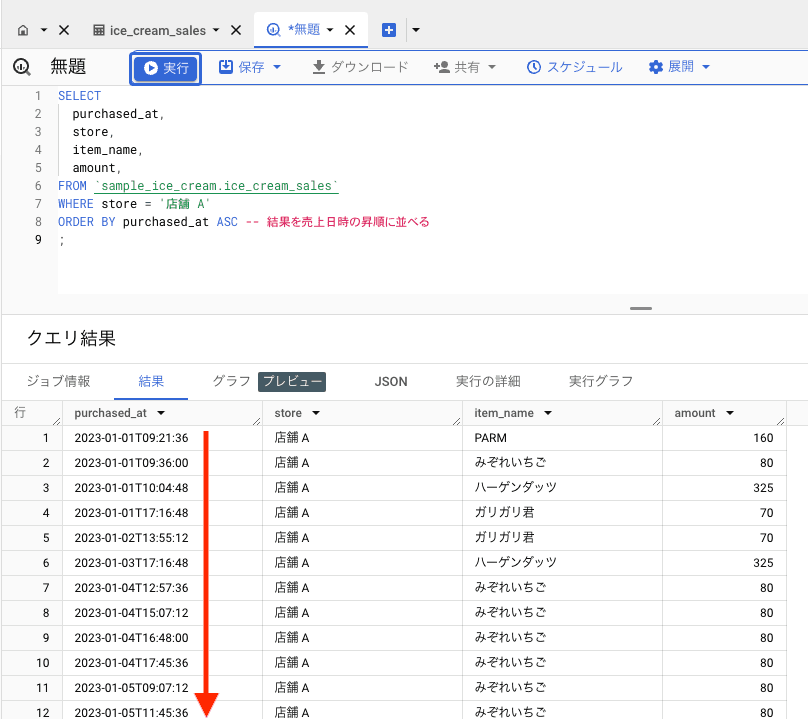Open the スケジュール schedule option
This screenshot has height=719, width=808.
click(574, 67)
